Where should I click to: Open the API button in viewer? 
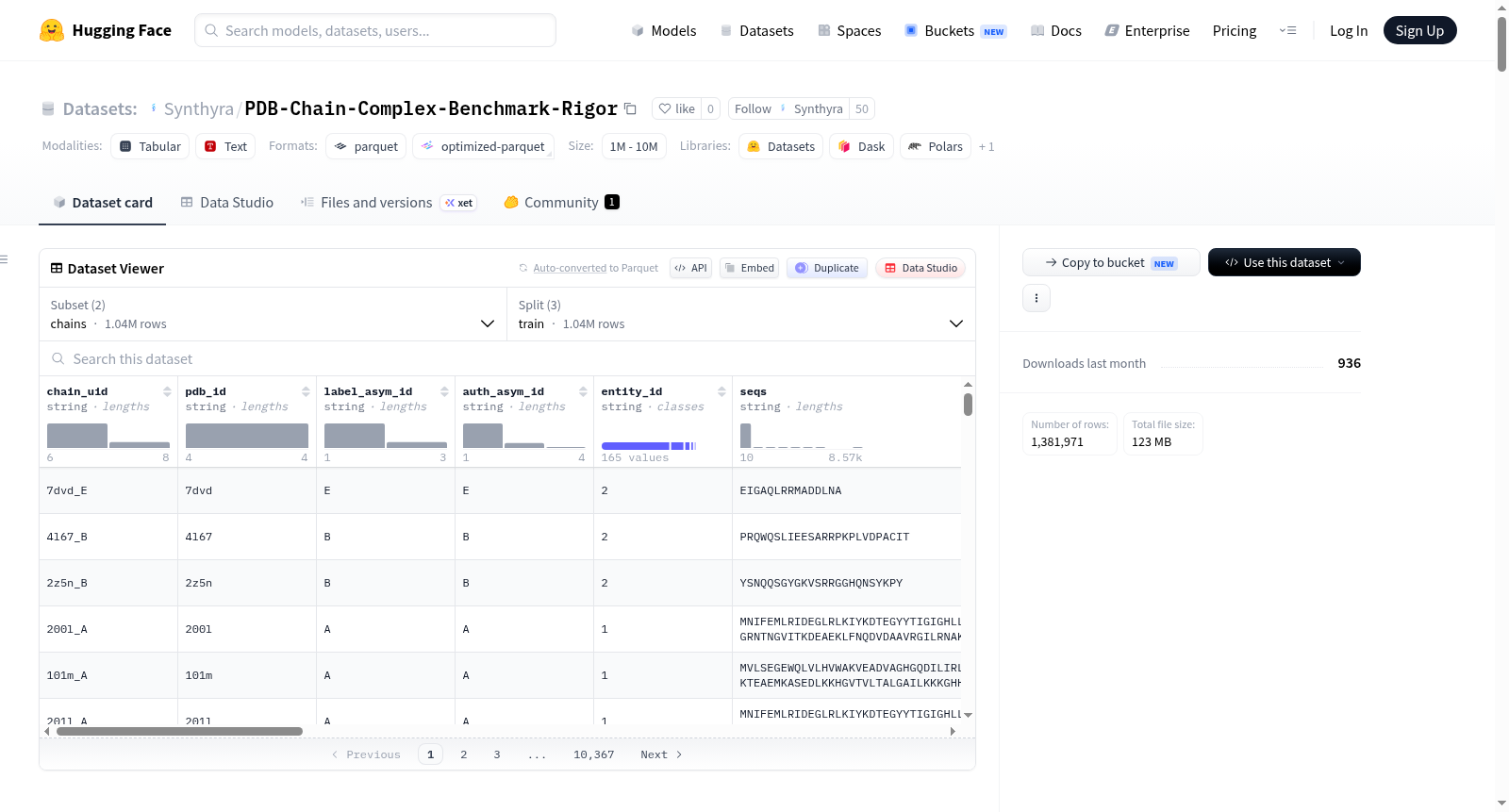click(x=690, y=268)
